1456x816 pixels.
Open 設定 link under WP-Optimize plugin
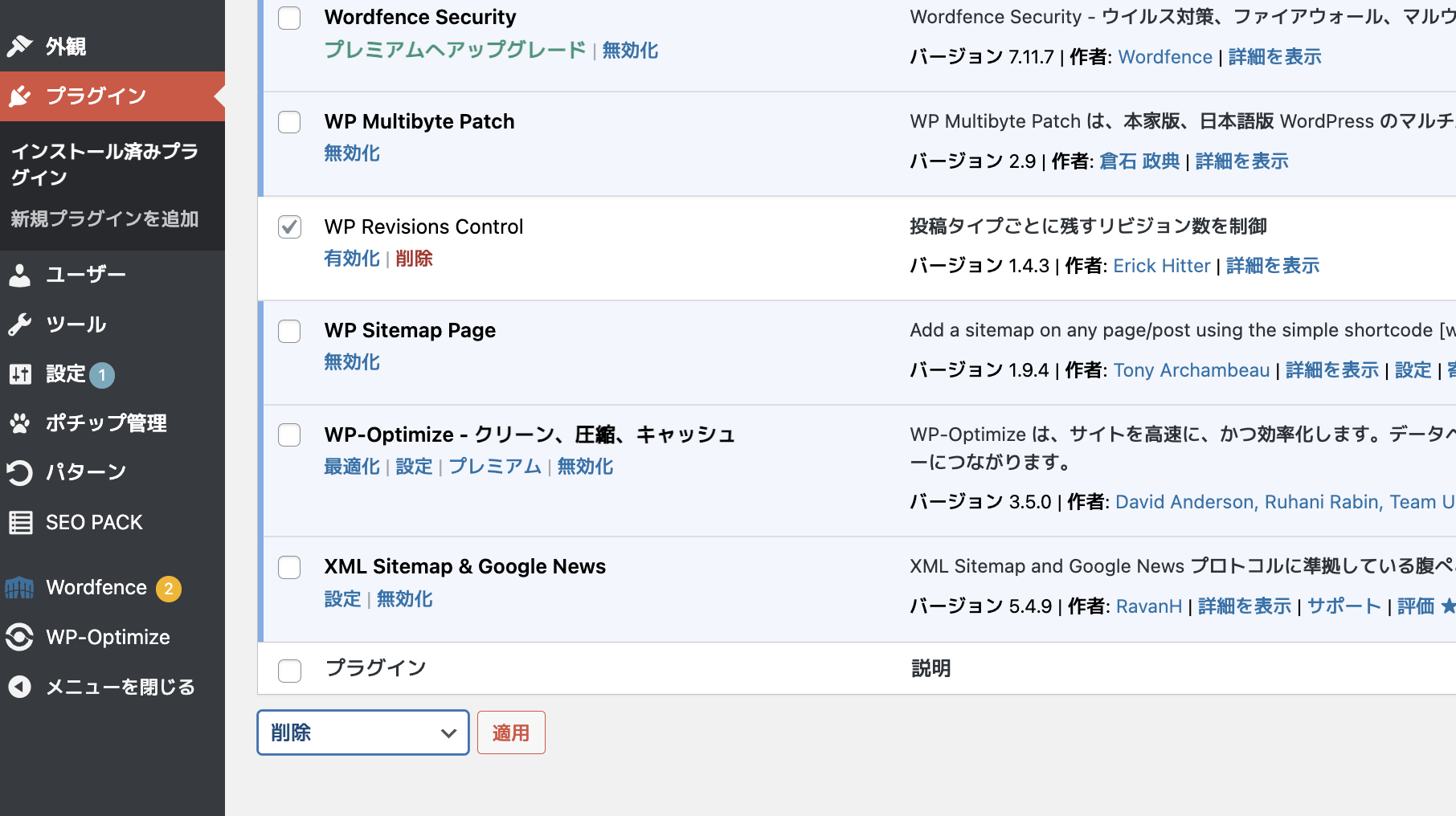tap(414, 467)
